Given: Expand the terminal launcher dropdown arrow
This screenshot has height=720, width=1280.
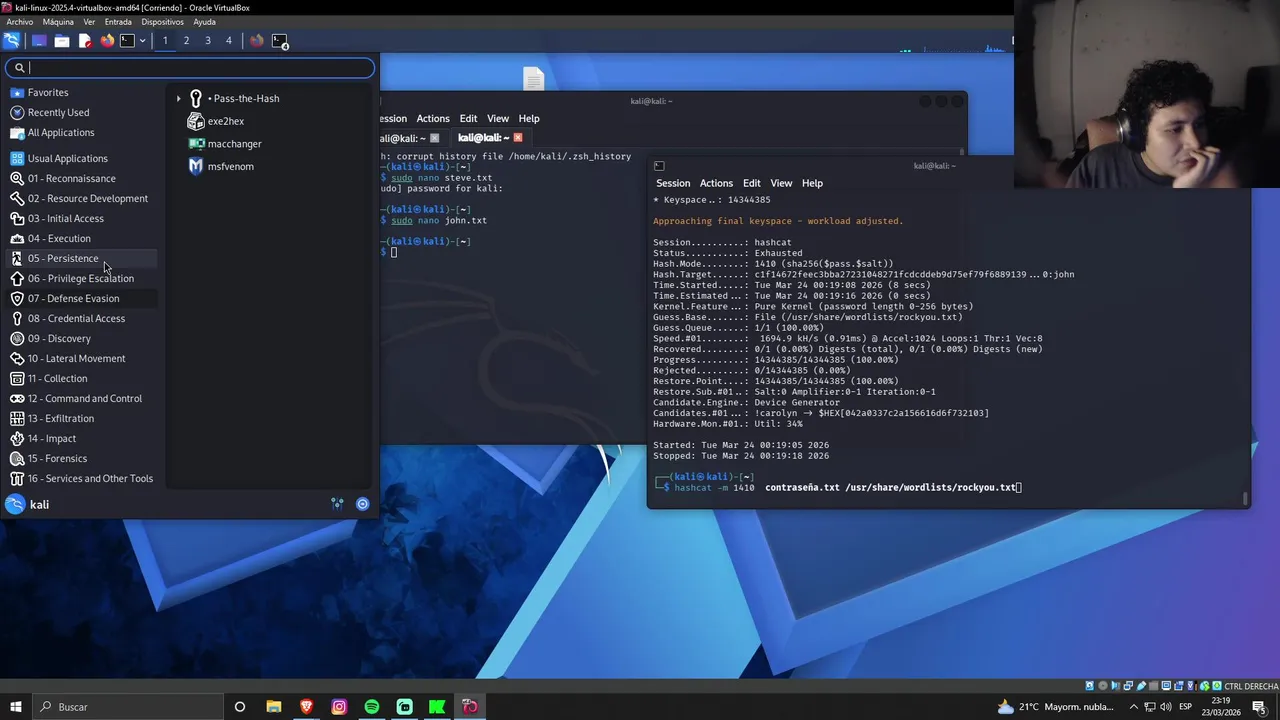Looking at the screenshot, I should pyautogui.click(x=142, y=41).
